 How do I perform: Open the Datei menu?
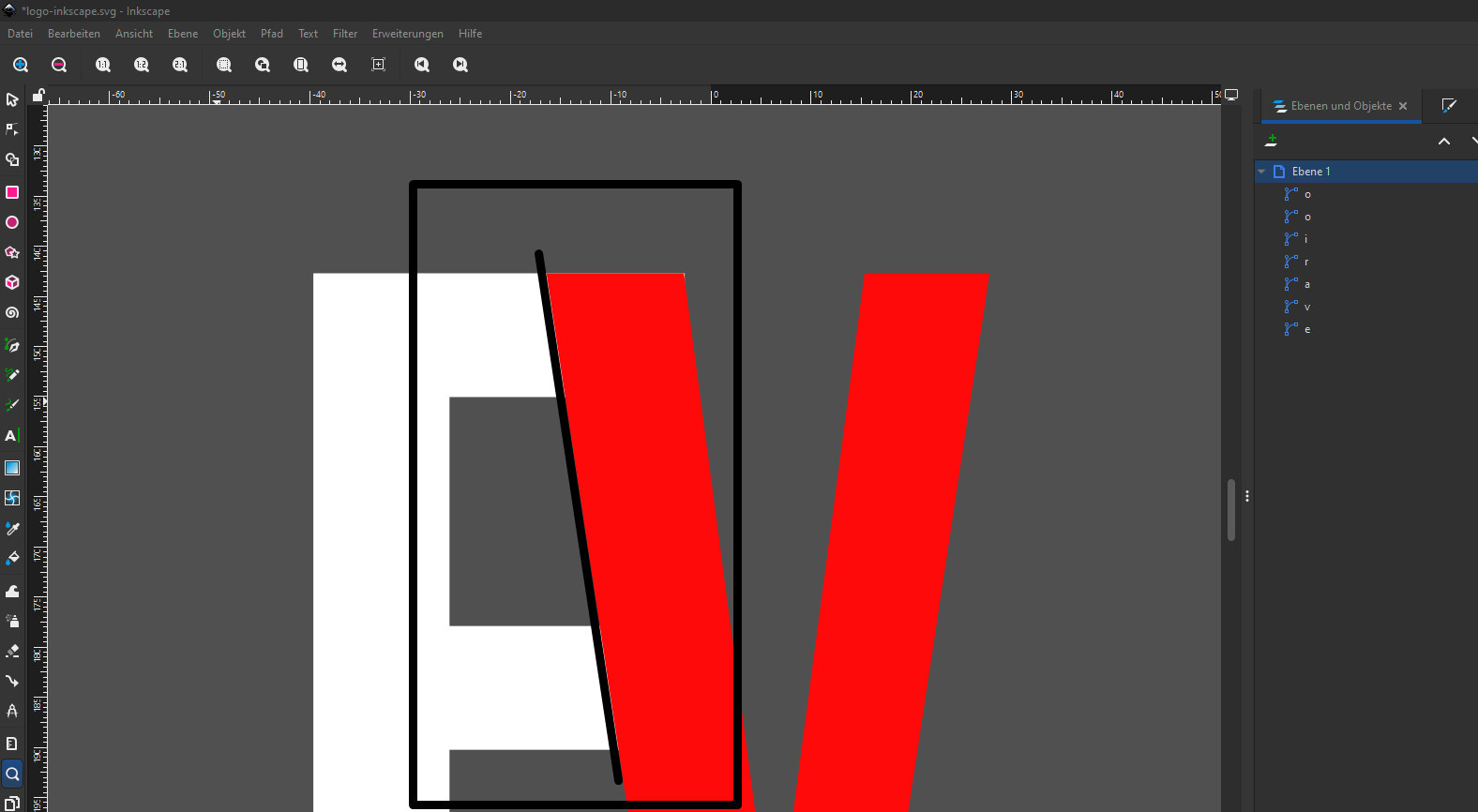point(20,34)
